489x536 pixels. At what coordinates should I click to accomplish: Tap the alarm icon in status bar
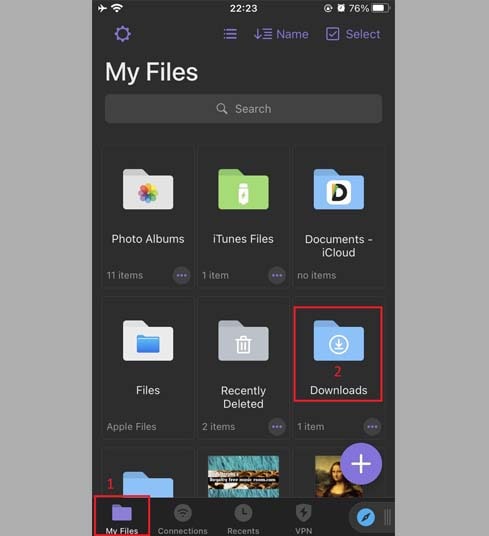pyautogui.click(x=341, y=8)
